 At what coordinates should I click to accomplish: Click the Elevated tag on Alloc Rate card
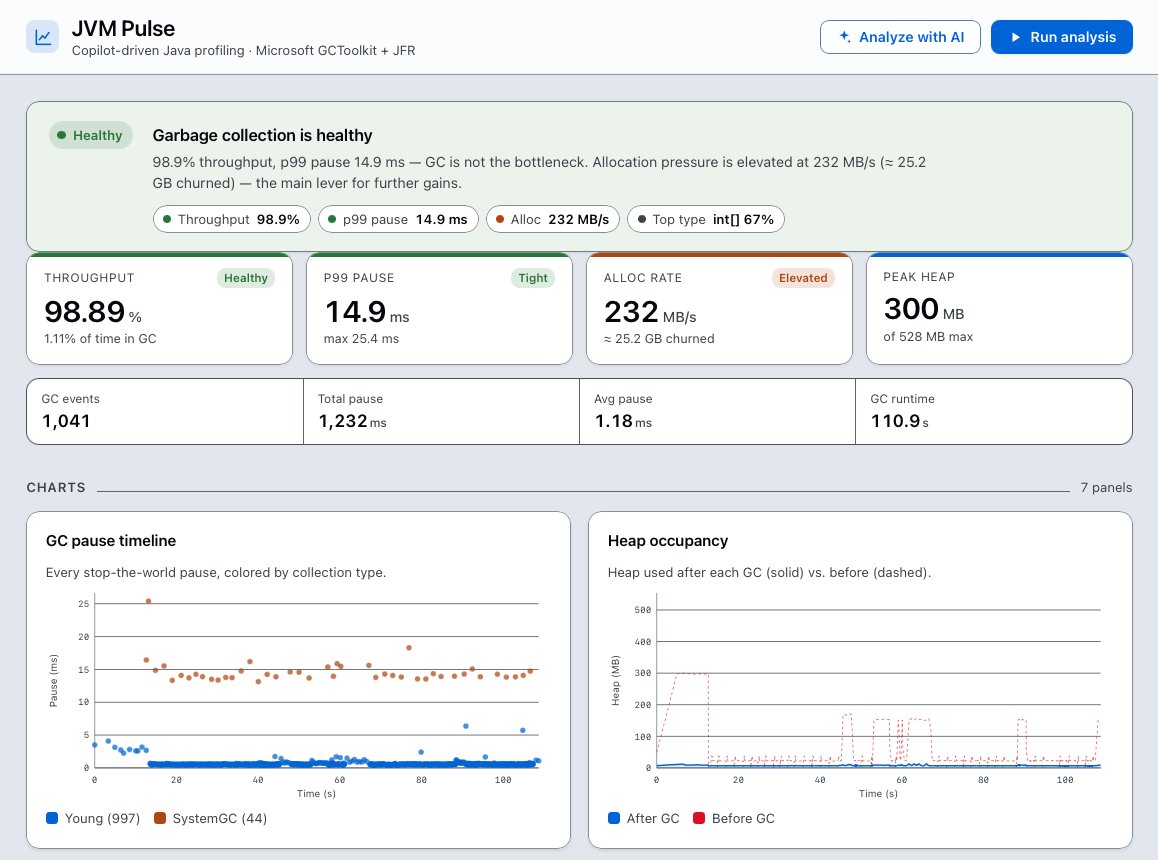coord(803,278)
